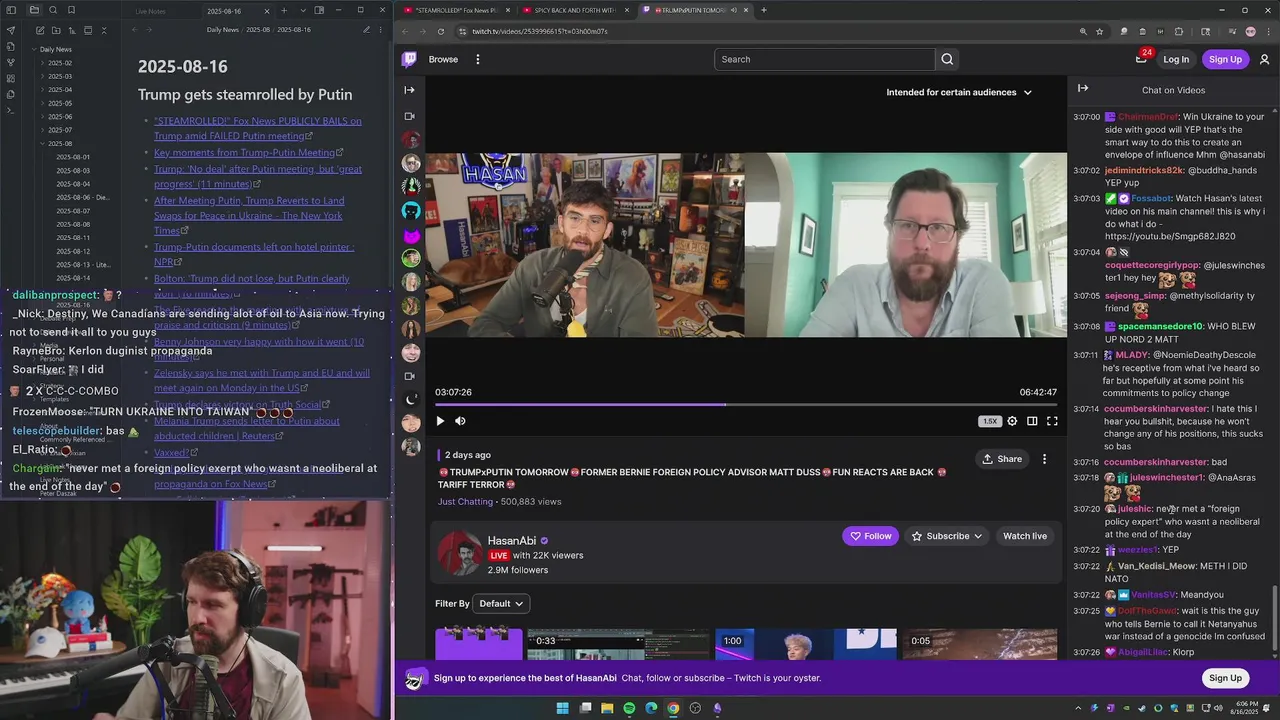This screenshot has height=720, width=1280.
Task: Open Spotify from the Windows taskbar
Action: point(629,708)
